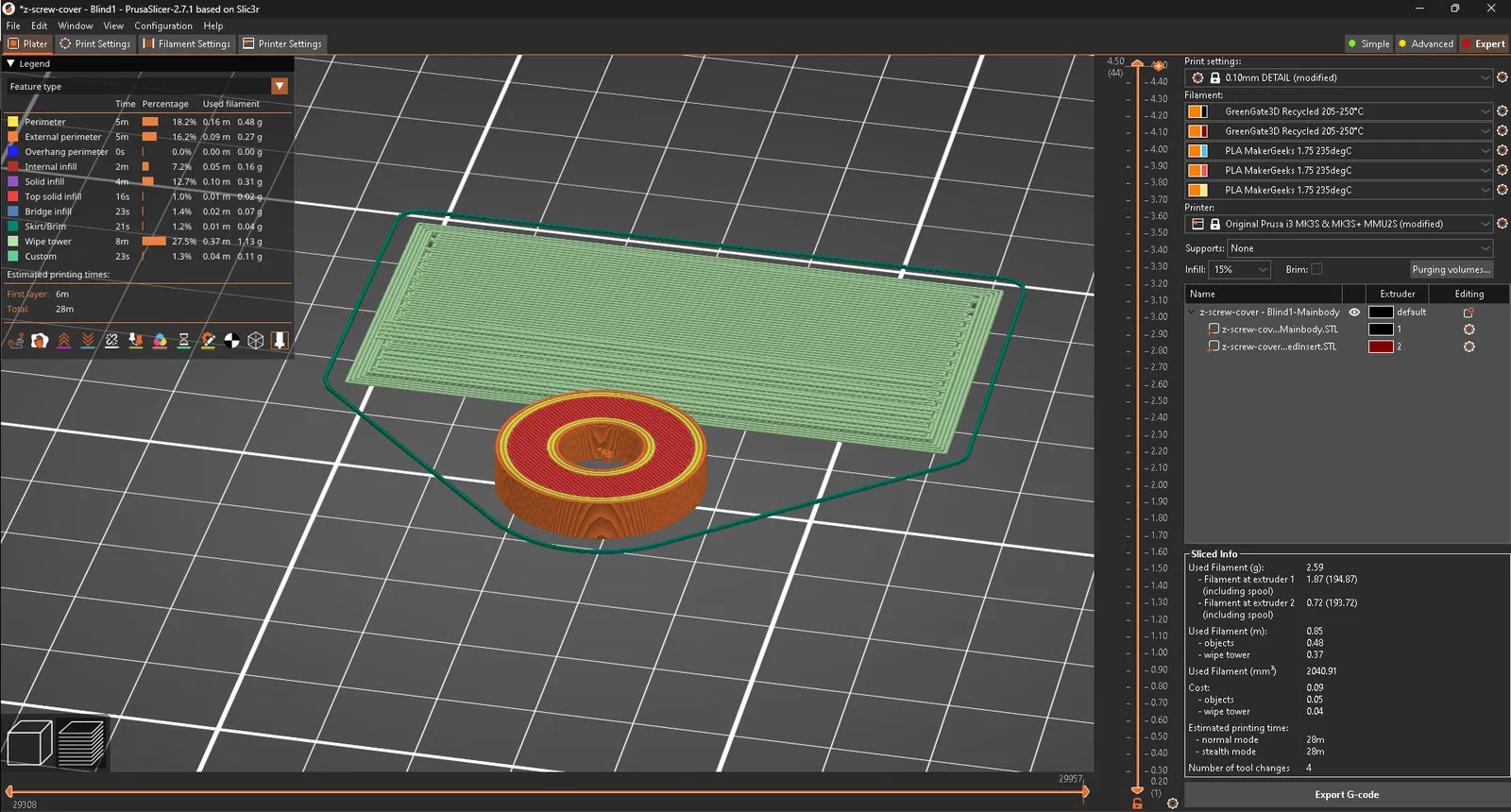Click Purging volumes button
Screen dimensions: 1511x812
(1452, 269)
